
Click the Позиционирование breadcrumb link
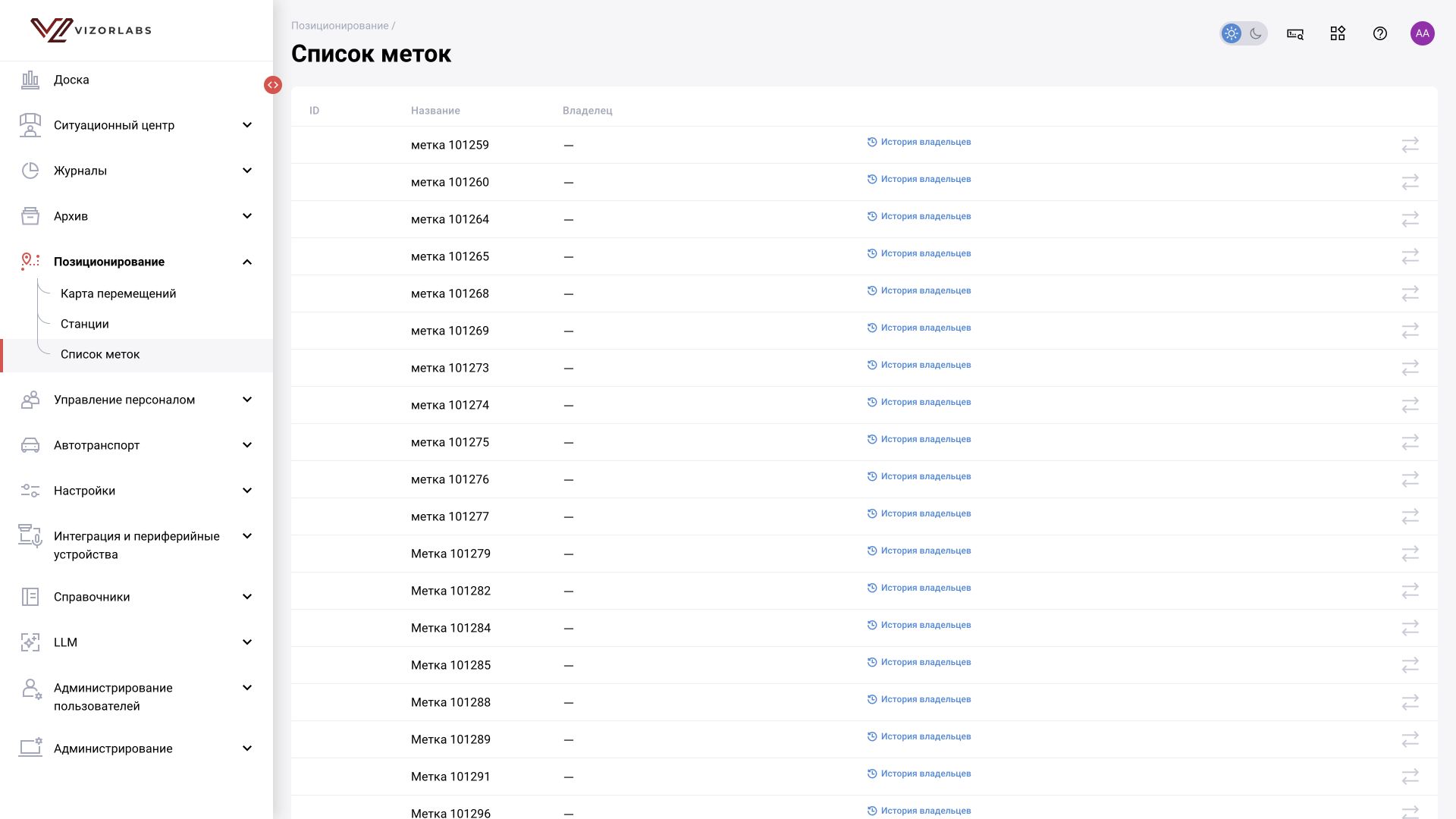[x=340, y=26]
